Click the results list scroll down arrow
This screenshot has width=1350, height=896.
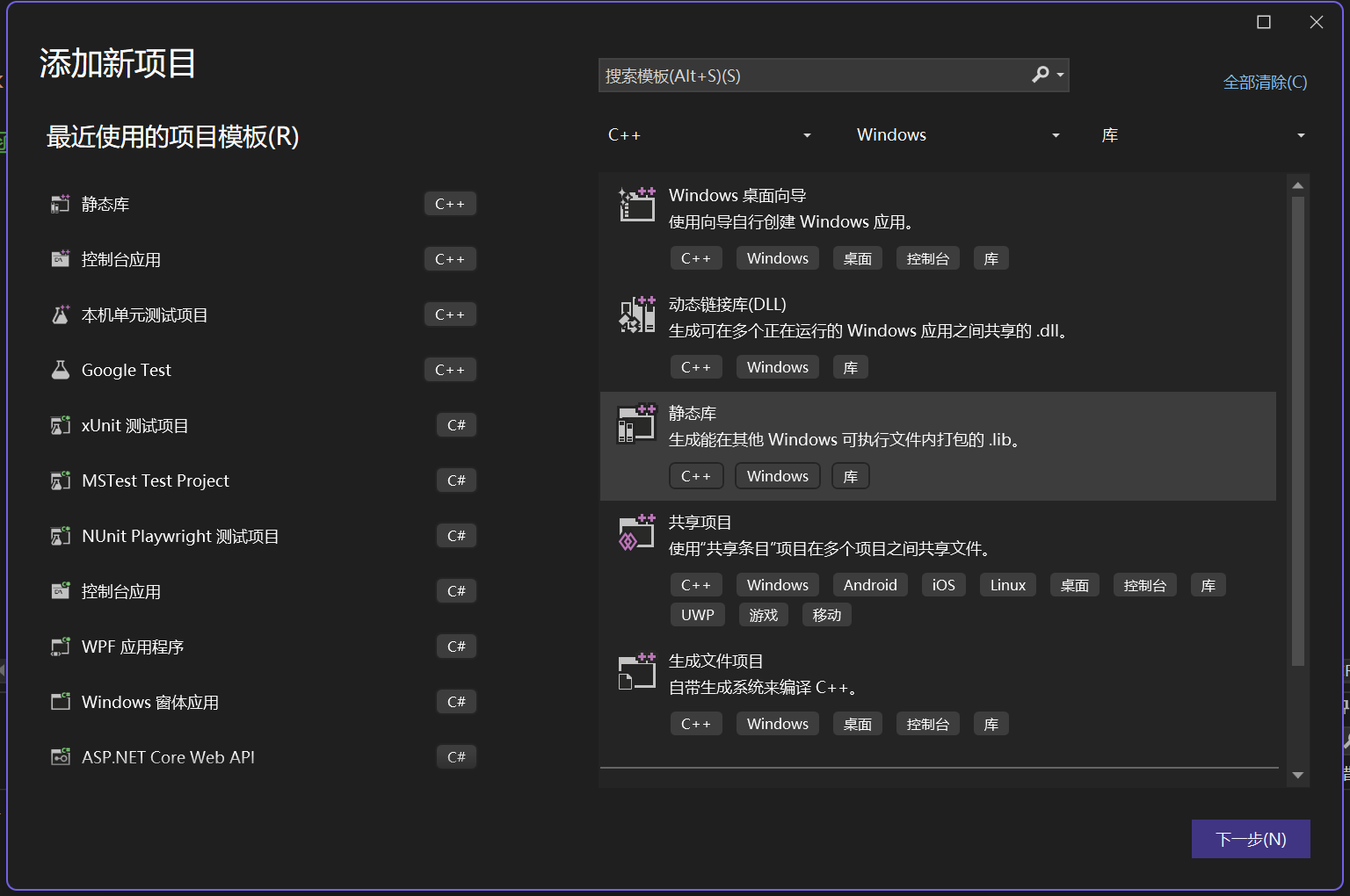coord(1298,776)
